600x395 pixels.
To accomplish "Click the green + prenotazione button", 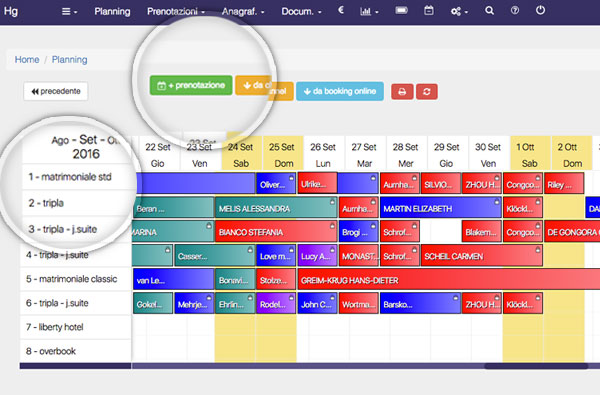I will coord(191,85).
